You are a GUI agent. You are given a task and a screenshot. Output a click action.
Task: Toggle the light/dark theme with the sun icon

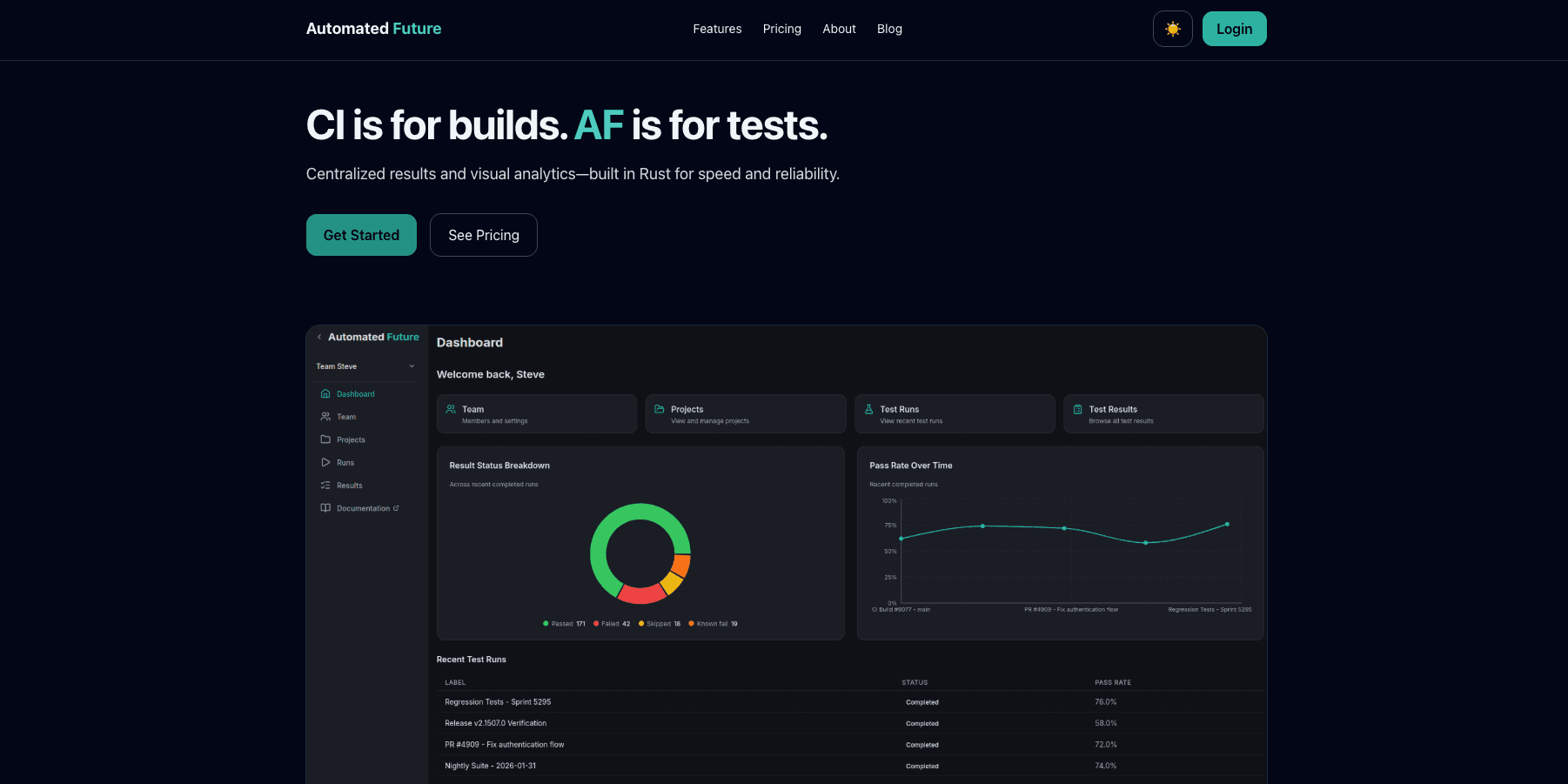[x=1172, y=29]
